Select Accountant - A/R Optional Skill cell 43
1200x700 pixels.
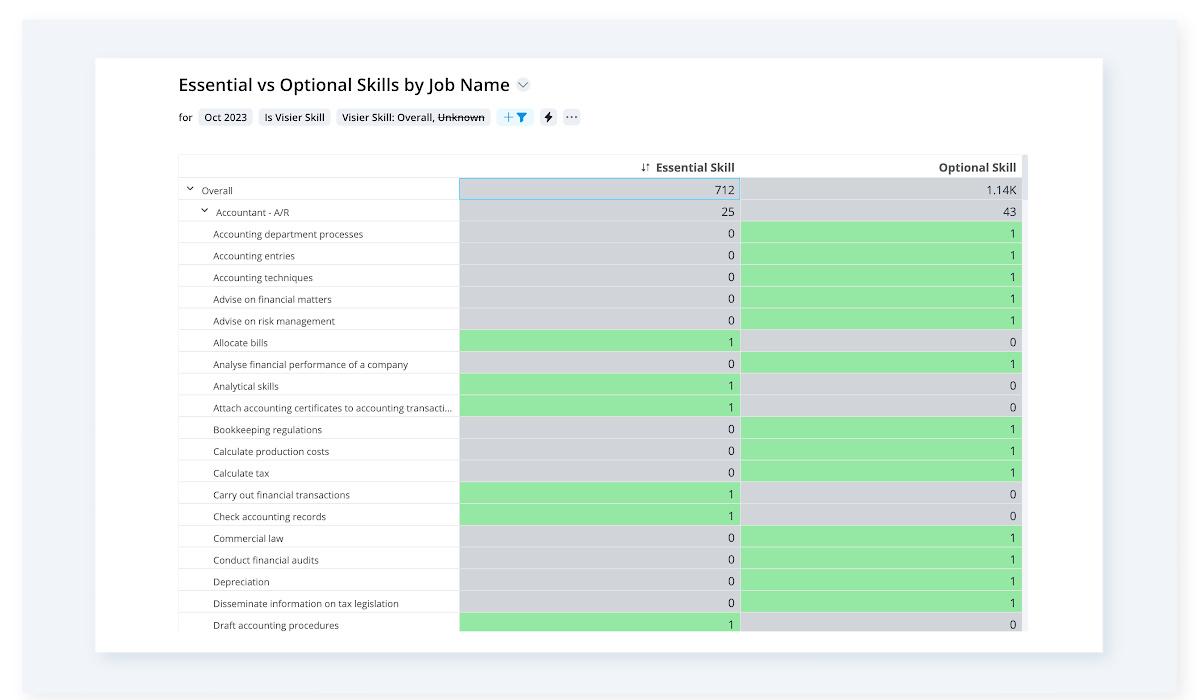881,211
